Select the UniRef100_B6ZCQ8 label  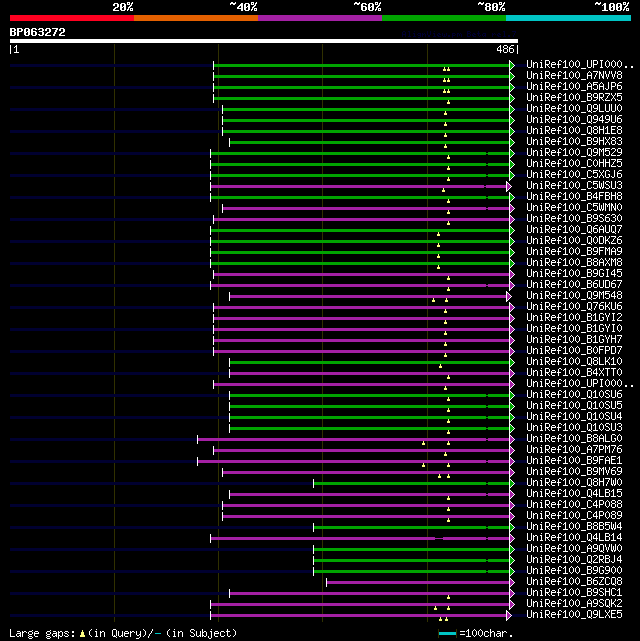tap(574, 582)
